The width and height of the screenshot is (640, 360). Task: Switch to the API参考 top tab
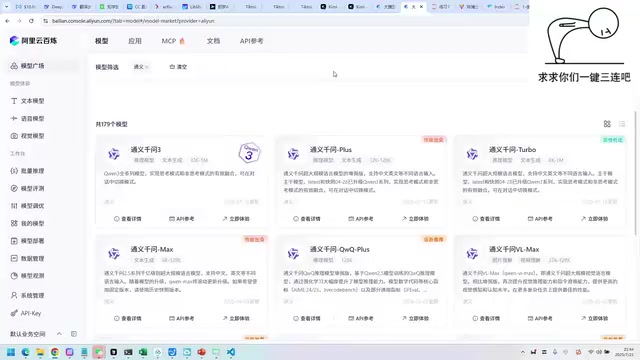(251, 41)
